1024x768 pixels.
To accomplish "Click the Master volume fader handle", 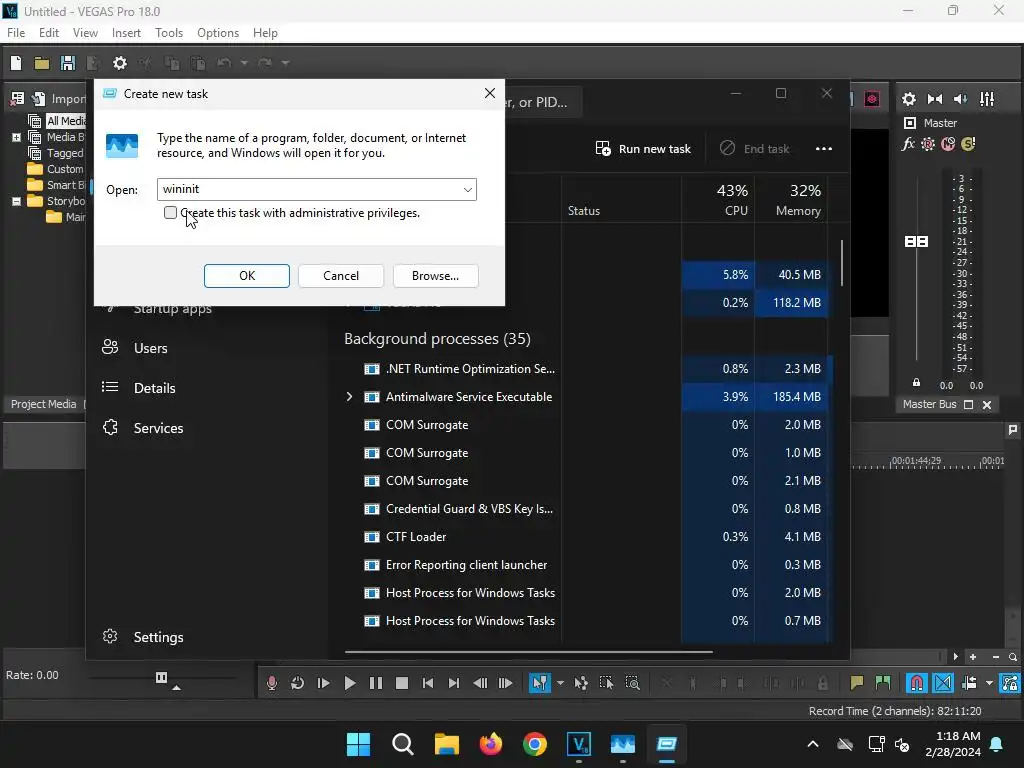I will pyautogui.click(x=916, y=242).
